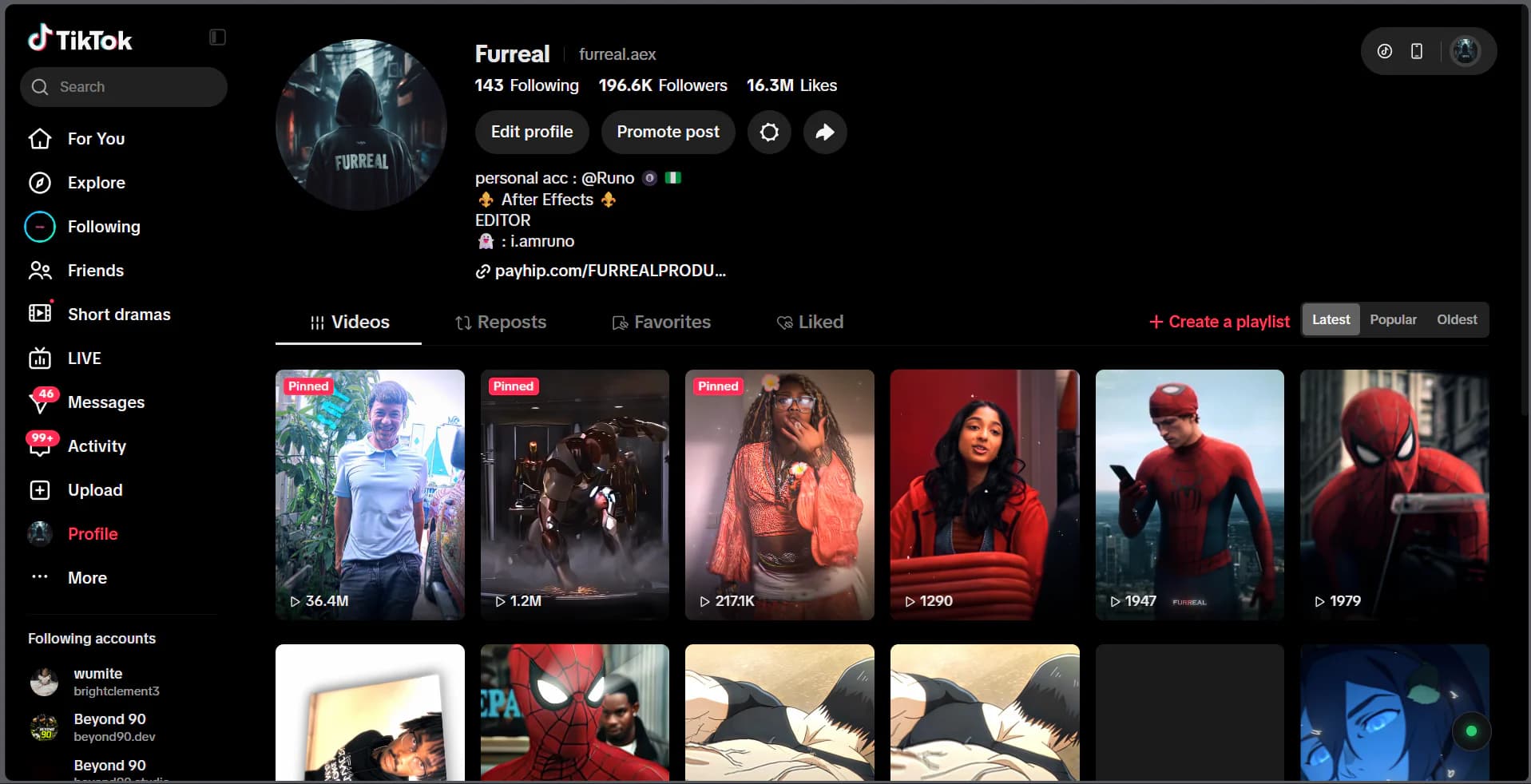
Task: Open pinned video with 1.2M views
Action: tap(575, 495)
